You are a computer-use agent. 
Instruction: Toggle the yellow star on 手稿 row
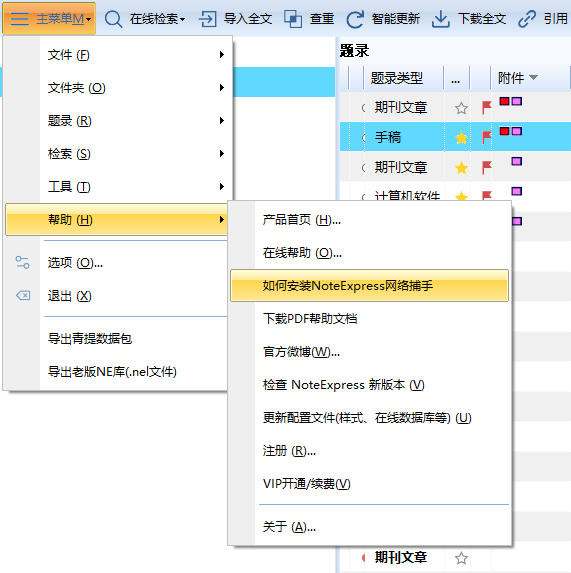(x=461, y=138)
